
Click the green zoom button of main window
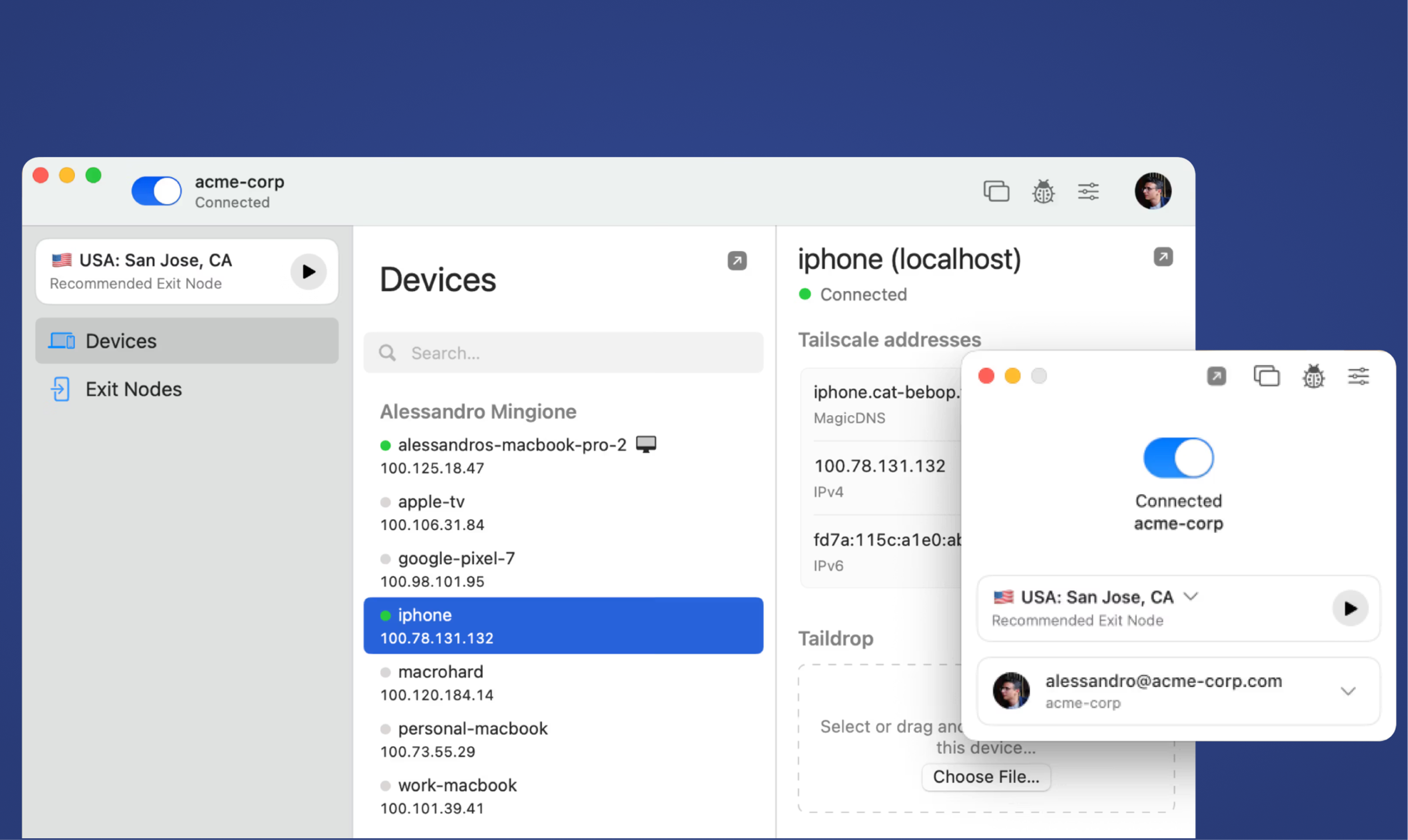(93, 176)
